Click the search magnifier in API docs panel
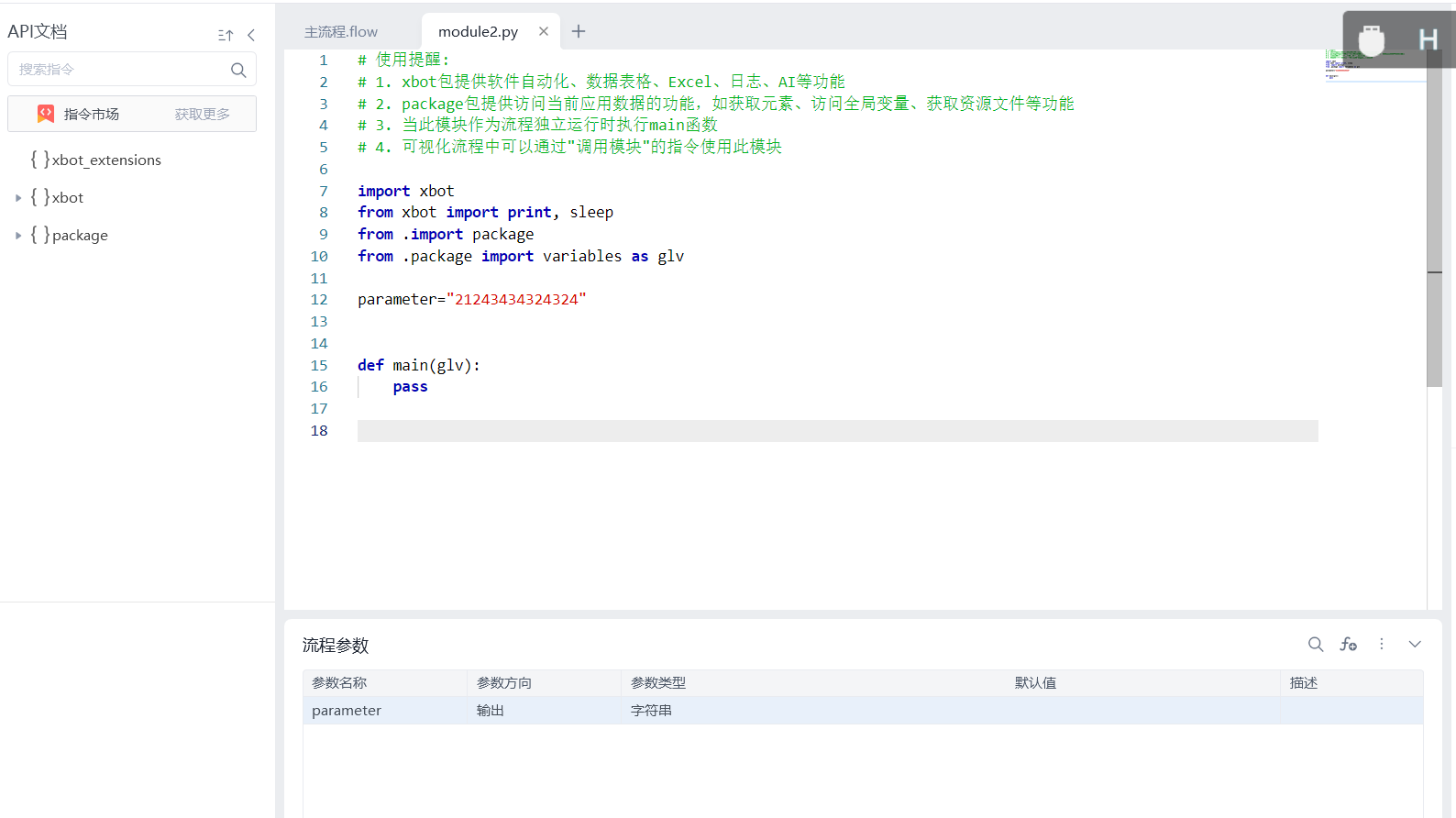Viewport: 1456px width, 818px height. [238, 70]
